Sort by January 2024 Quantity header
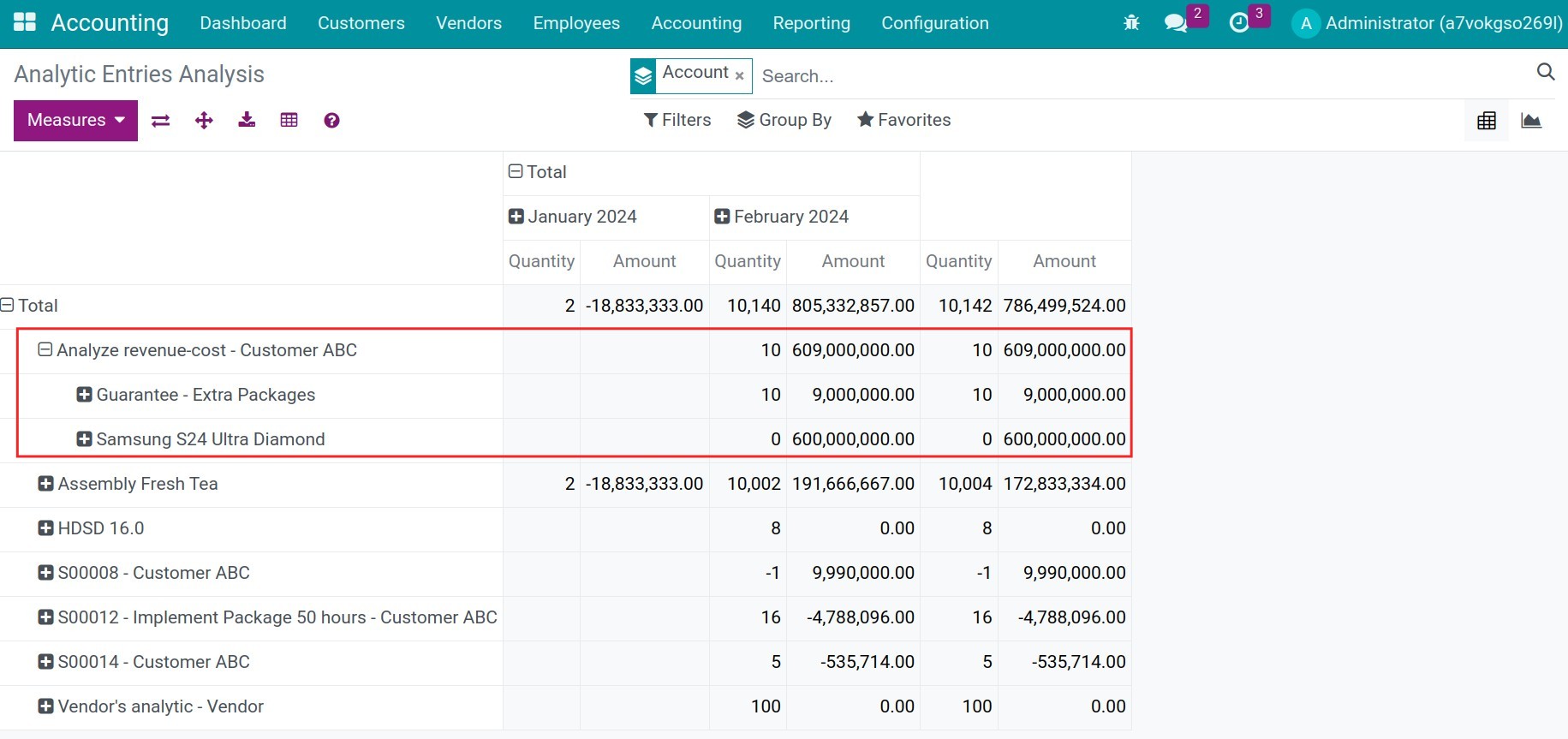This screenshot has width=1568, height=739. point(541,261)
